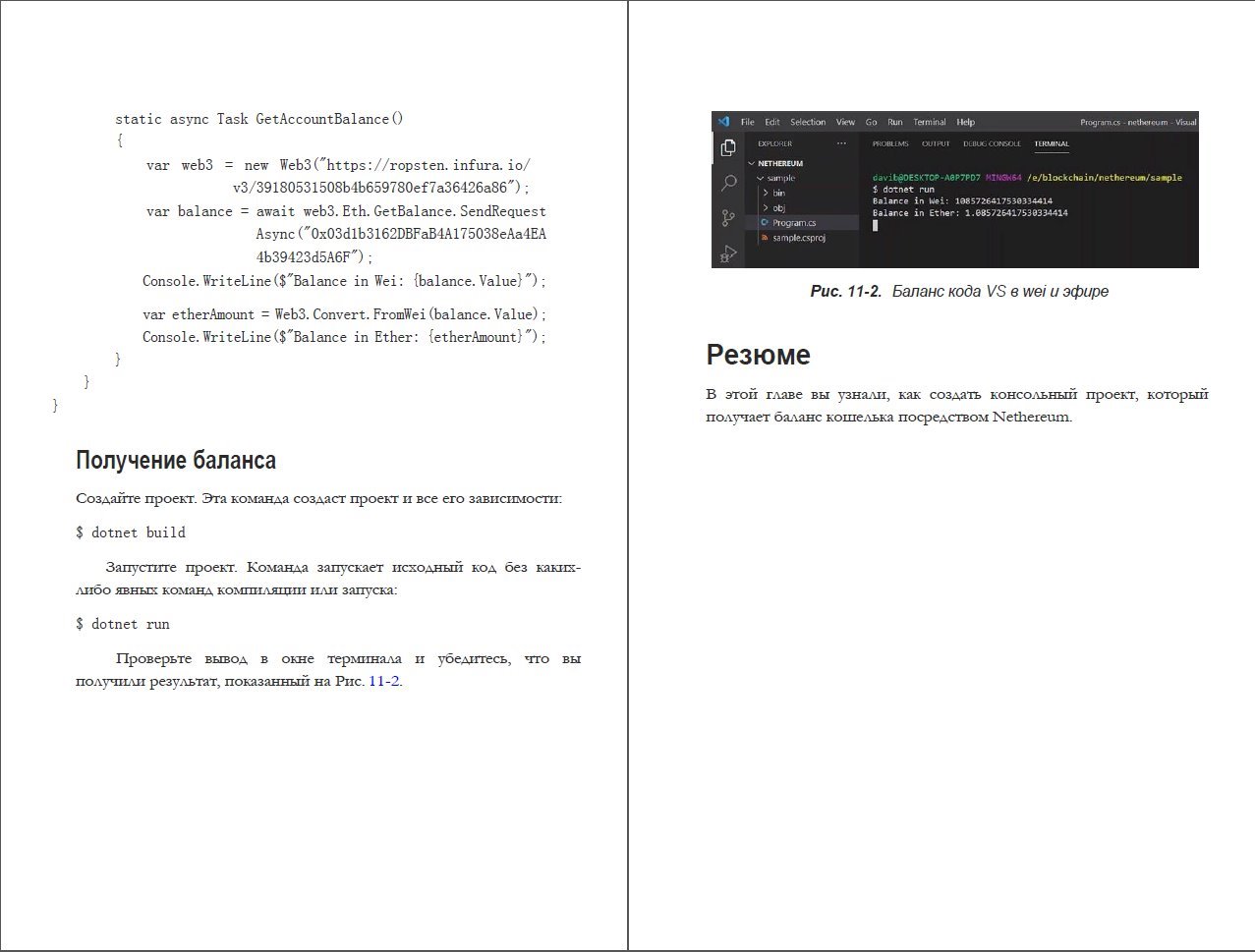1255x952 pixels.
Task: Open the Search magnifier icon in activity bar
Action: pyautogui.click(x=728, y=183)
